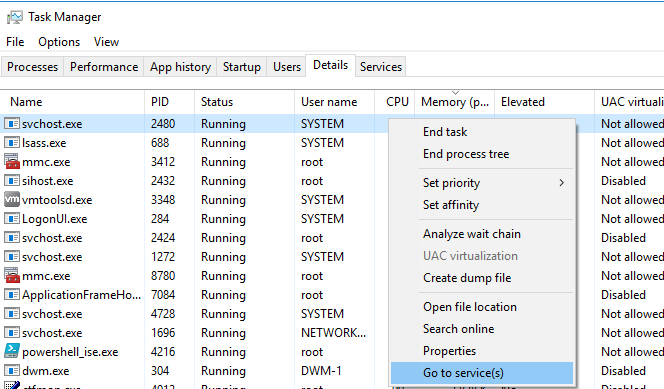Click the lsass.exe process icon

[x=12, y=143]
